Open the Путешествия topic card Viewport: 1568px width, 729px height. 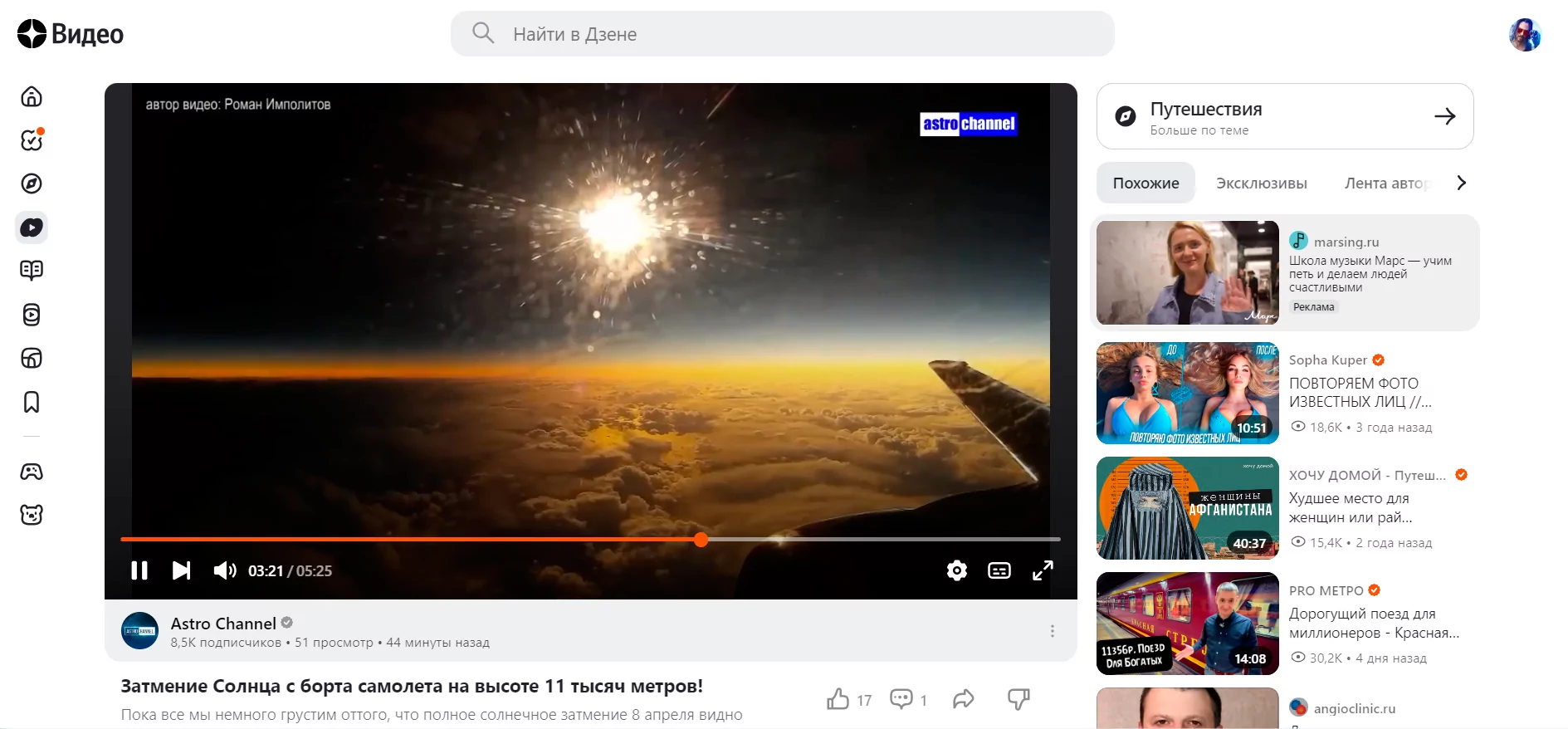coord(1285,116)
